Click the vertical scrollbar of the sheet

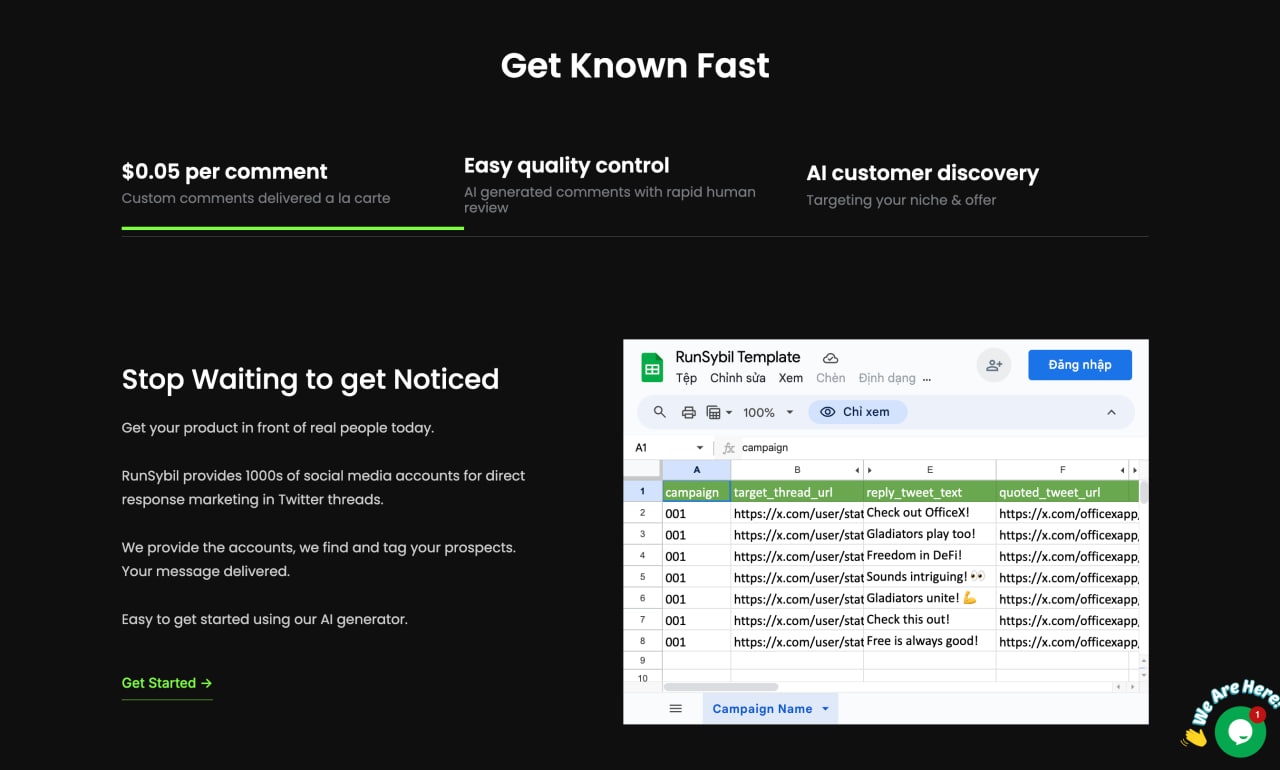(x=1143, y=490)
